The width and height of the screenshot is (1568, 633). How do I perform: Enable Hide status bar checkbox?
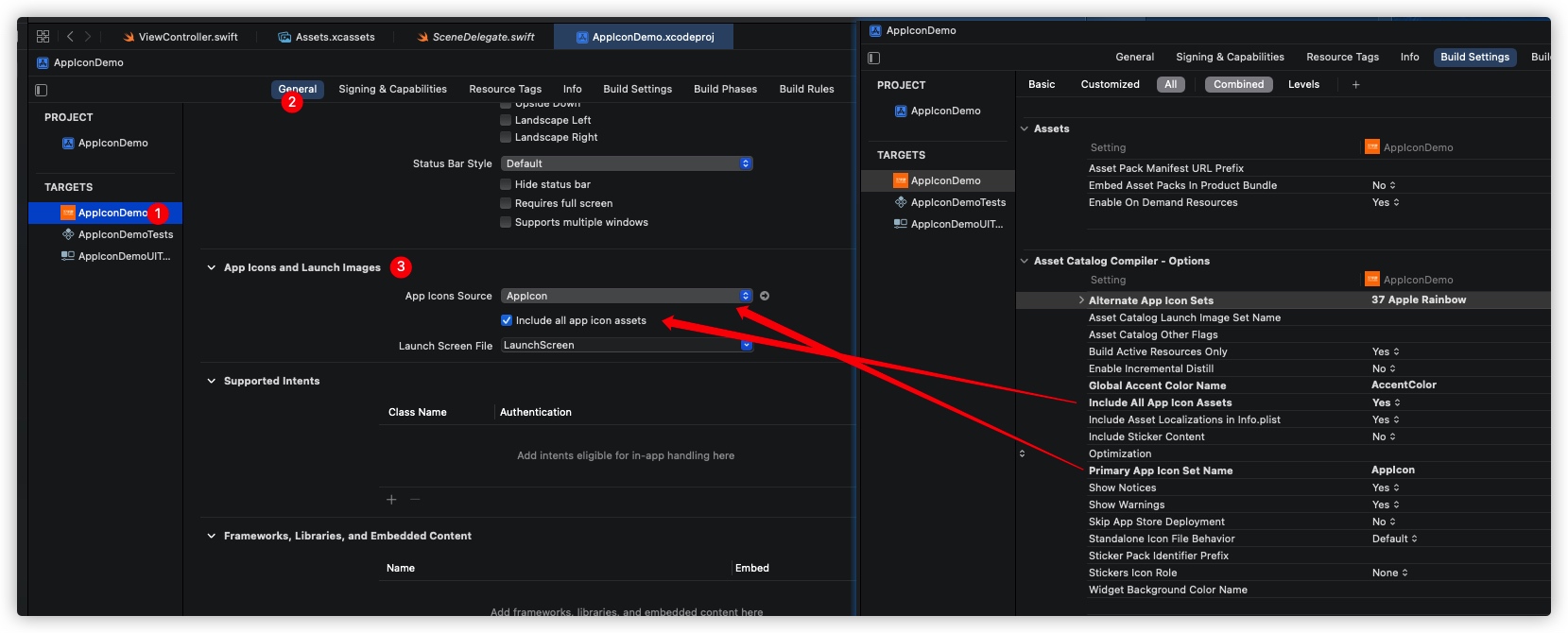[x=506, y=184]
